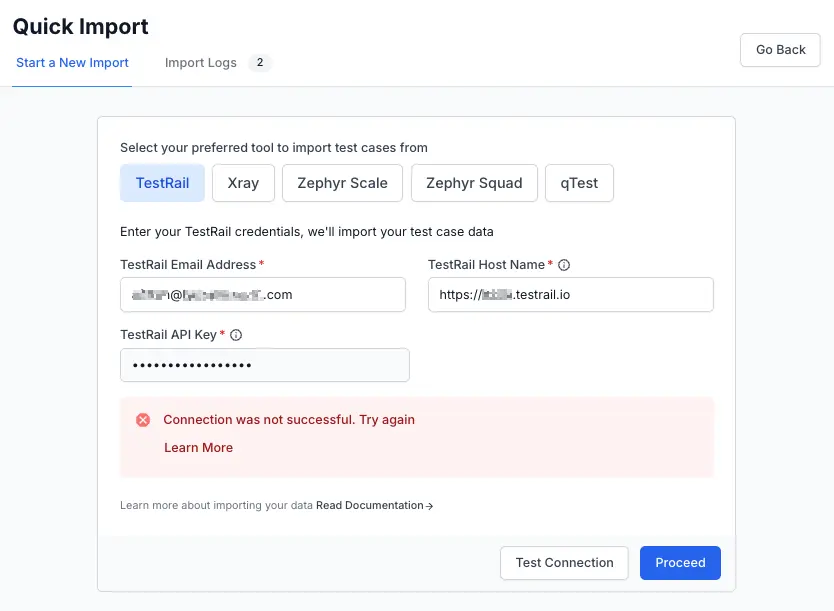Click the masked TestRail API Key field

(x=264, y=365)
